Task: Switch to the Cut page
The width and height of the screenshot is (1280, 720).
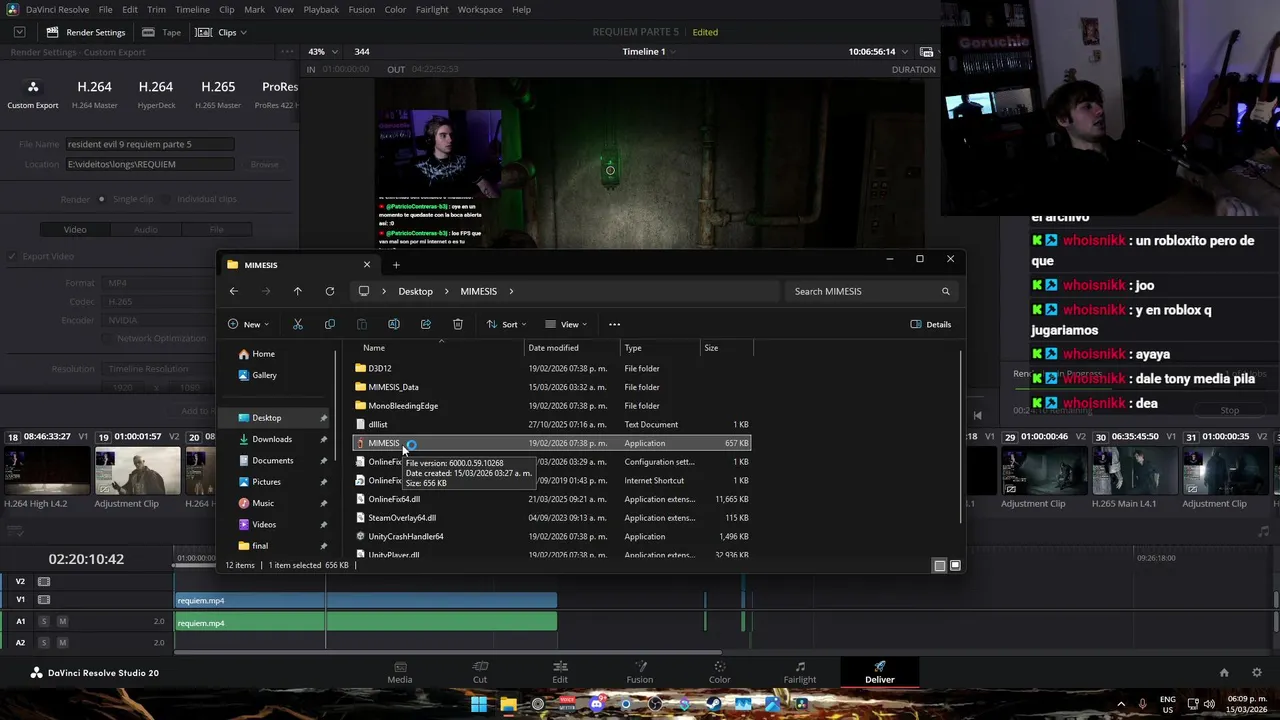Action: tap(480, 672)
